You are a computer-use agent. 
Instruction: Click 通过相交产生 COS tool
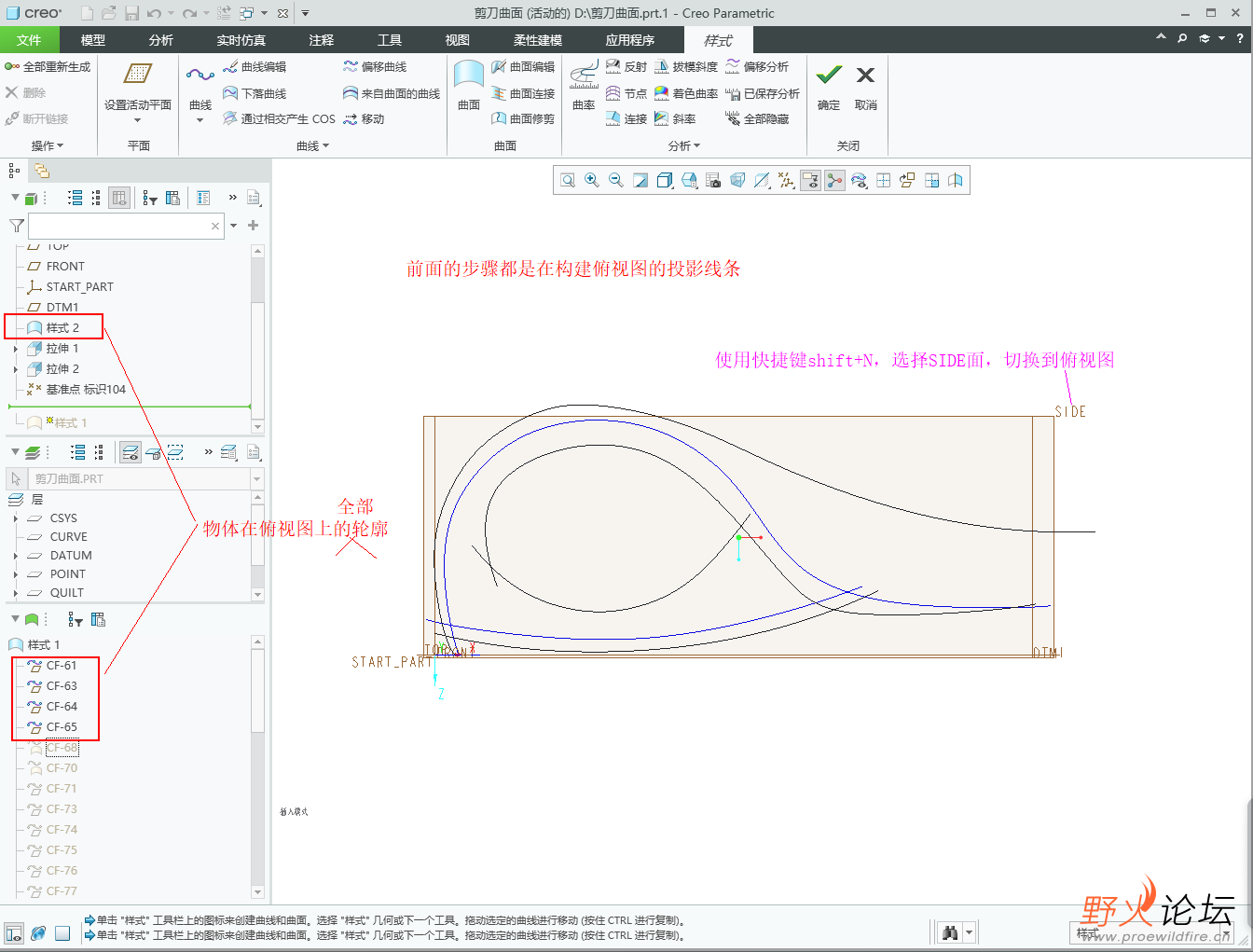(x=279, y=119)
